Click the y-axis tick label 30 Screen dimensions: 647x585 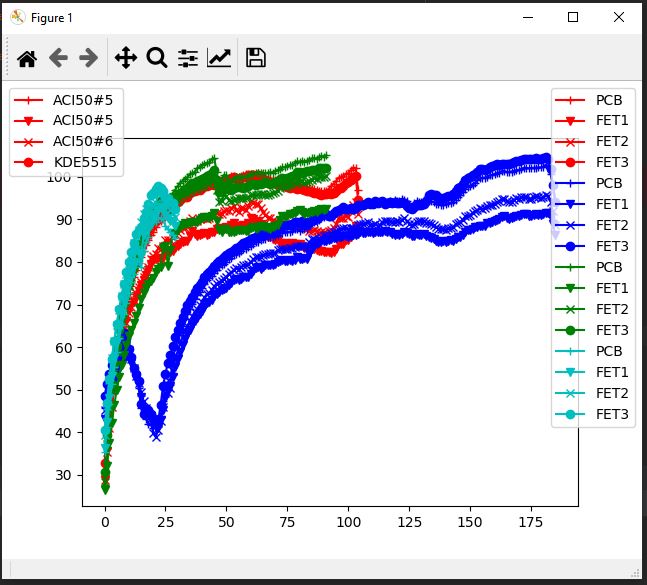63,475
